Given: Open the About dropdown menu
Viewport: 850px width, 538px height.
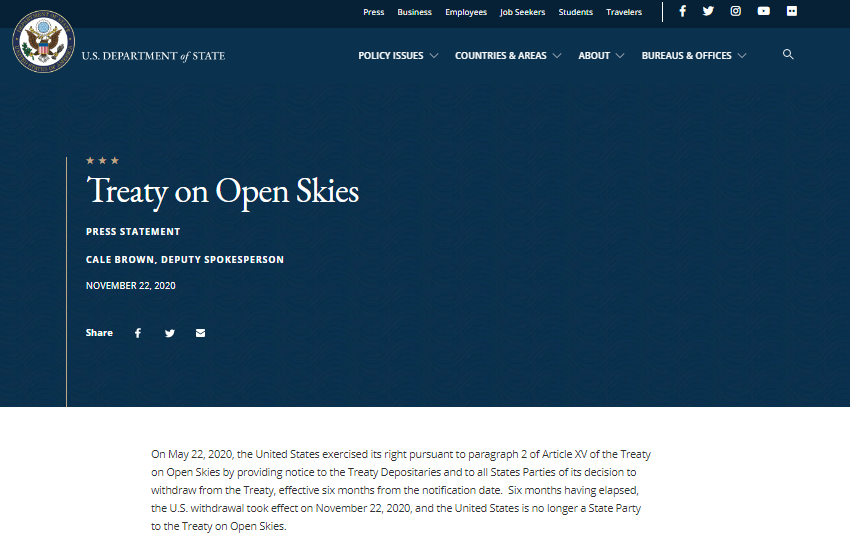Looking at the screenshot, I should pyautogui.click(x=601, y=56).
